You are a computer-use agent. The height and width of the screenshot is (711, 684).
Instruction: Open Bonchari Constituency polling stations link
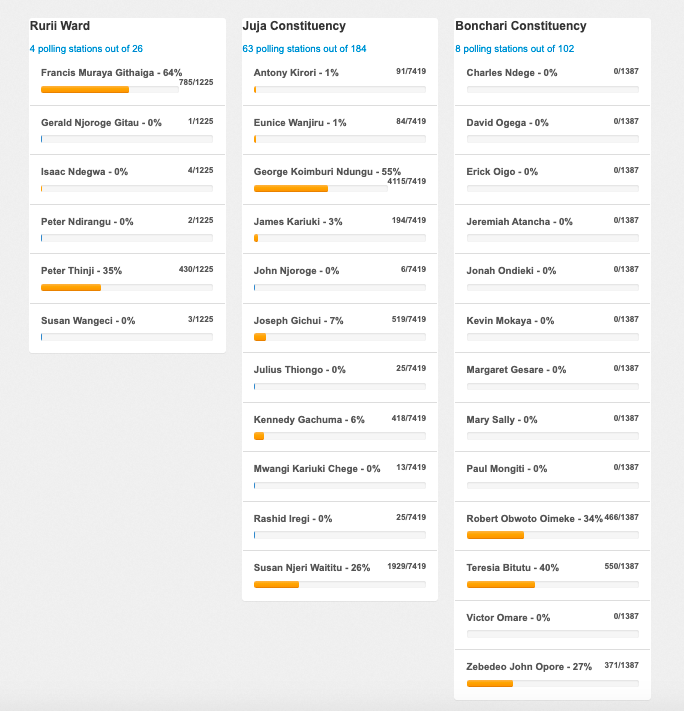click(x=514, y=49)
